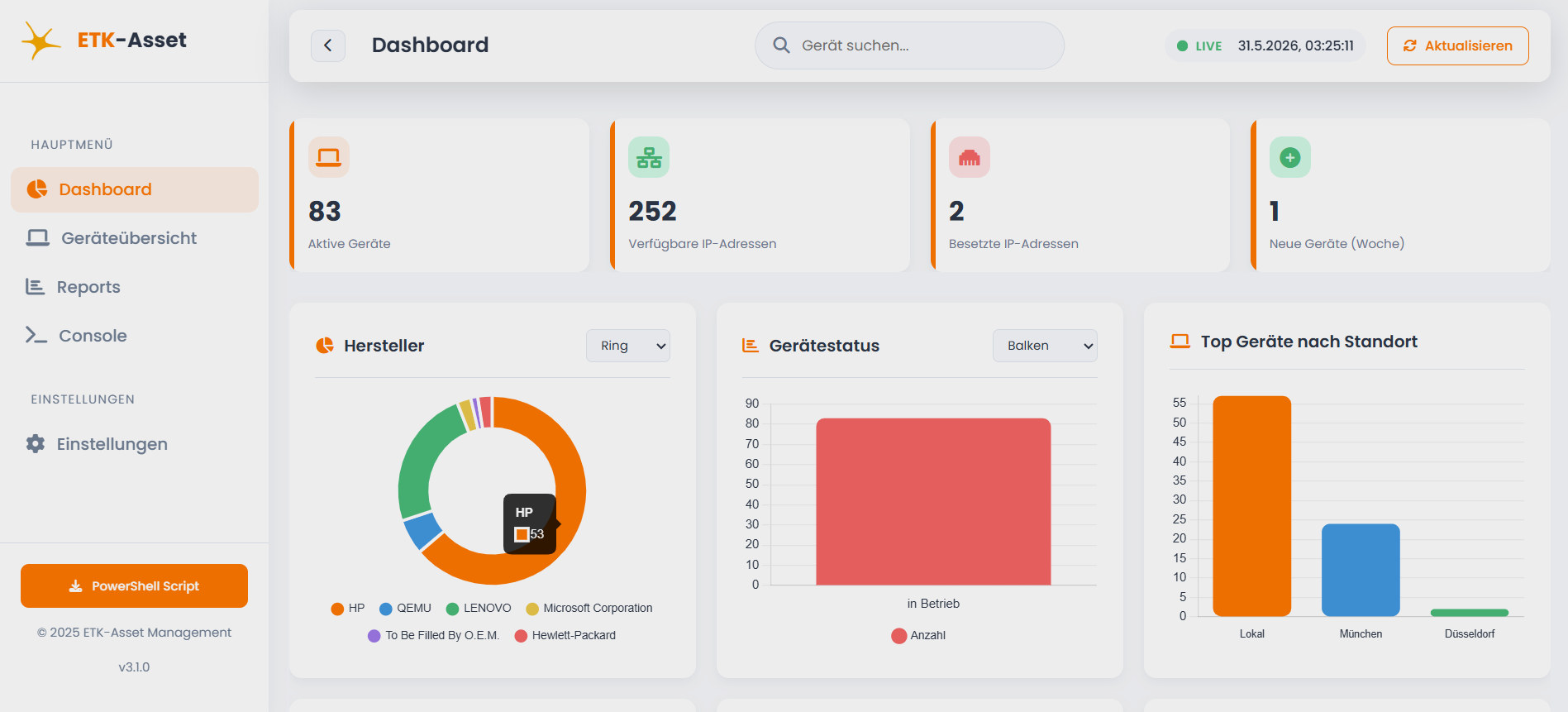The image size is (1568, 712).
Task: Click the Neue Geräte (Woche) label
Action: tap(1337, 244)
